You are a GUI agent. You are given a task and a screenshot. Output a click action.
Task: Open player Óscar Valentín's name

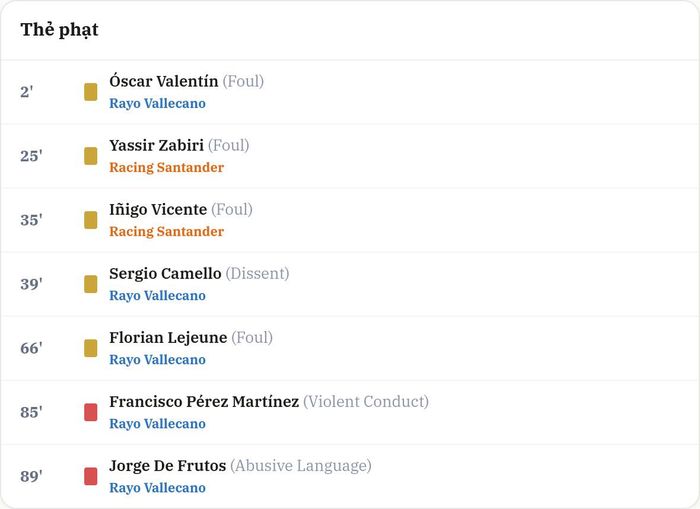[x=164, y=81]
